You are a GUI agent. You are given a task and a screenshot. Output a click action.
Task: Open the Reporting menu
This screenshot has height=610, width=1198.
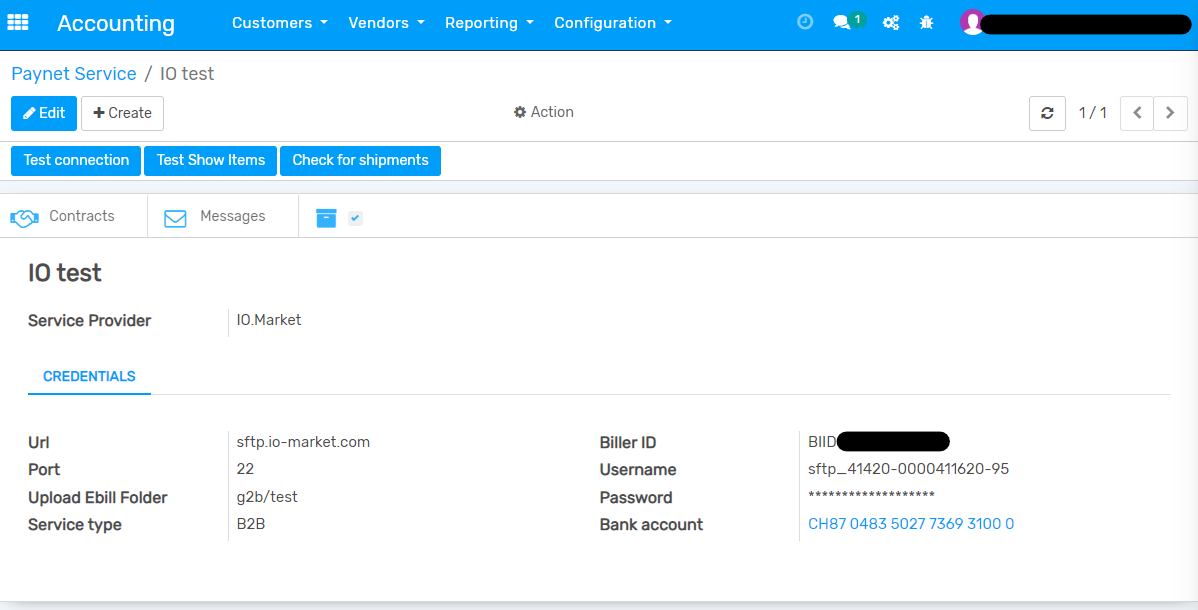click(x=488, y=22)
